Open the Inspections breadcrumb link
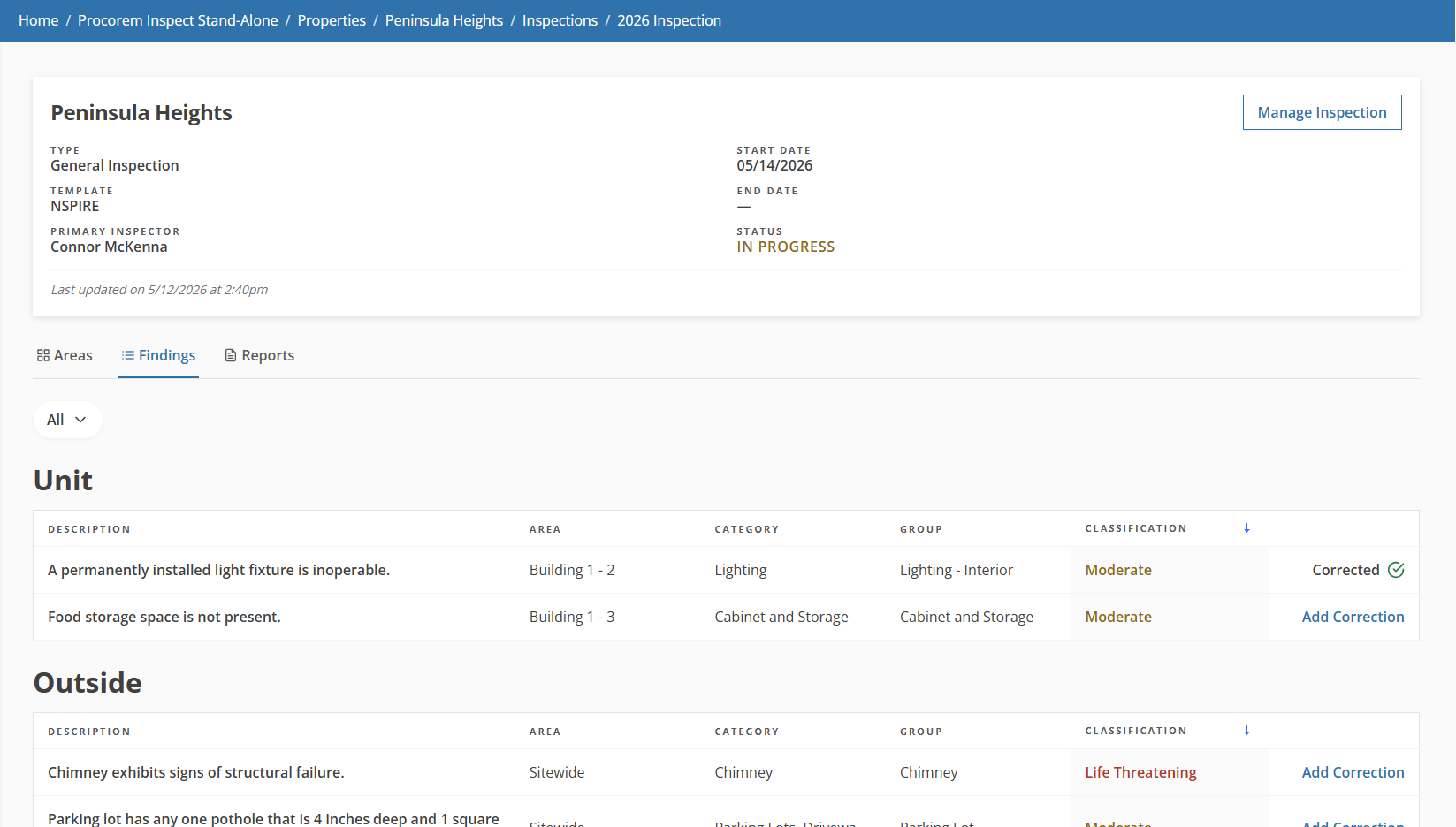Viewport: 1456px width, 827px height. coord(560,20)
